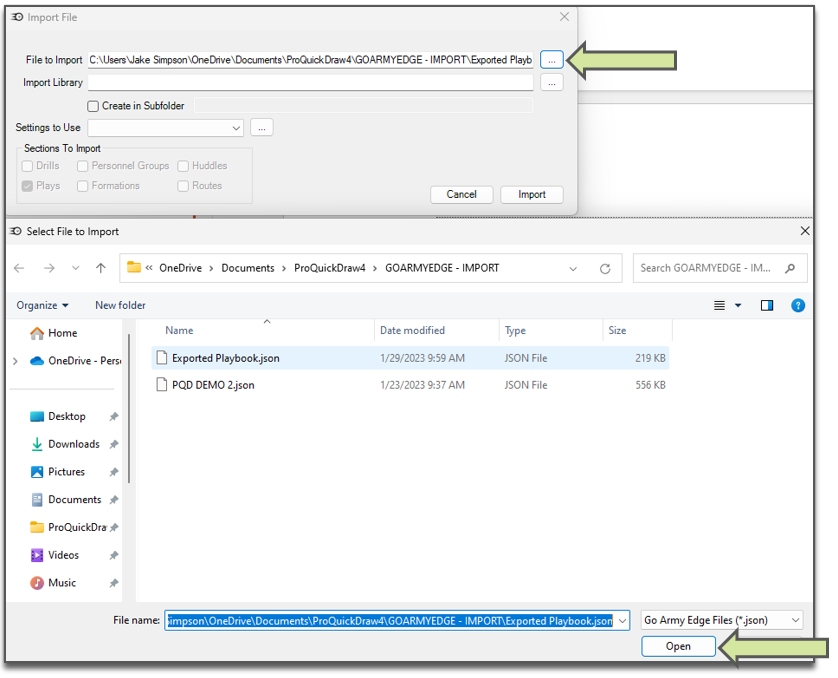The image size is (838, 678).
Task: Open the Help question mark icon
Action: [x=798, y=305]
